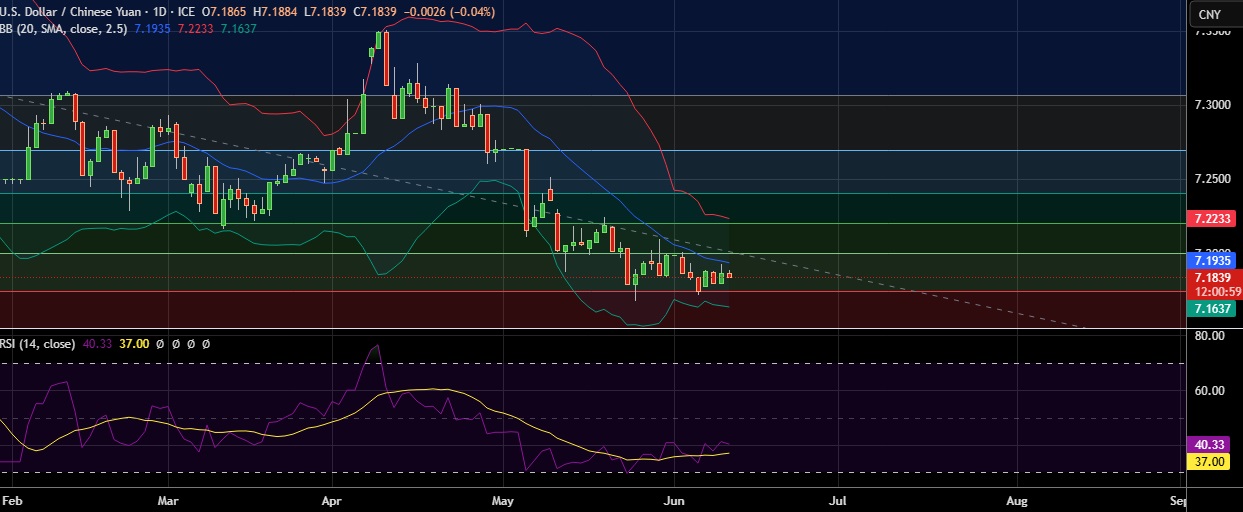Click the blue 7.1935 value in BB legend
1243x512 pixels.
tap(153, 29)
